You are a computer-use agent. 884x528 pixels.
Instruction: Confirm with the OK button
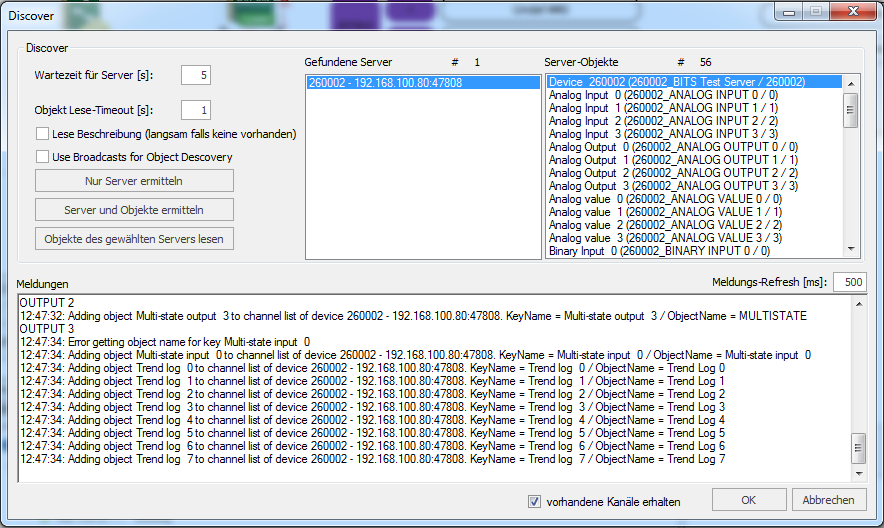(749, 500)
